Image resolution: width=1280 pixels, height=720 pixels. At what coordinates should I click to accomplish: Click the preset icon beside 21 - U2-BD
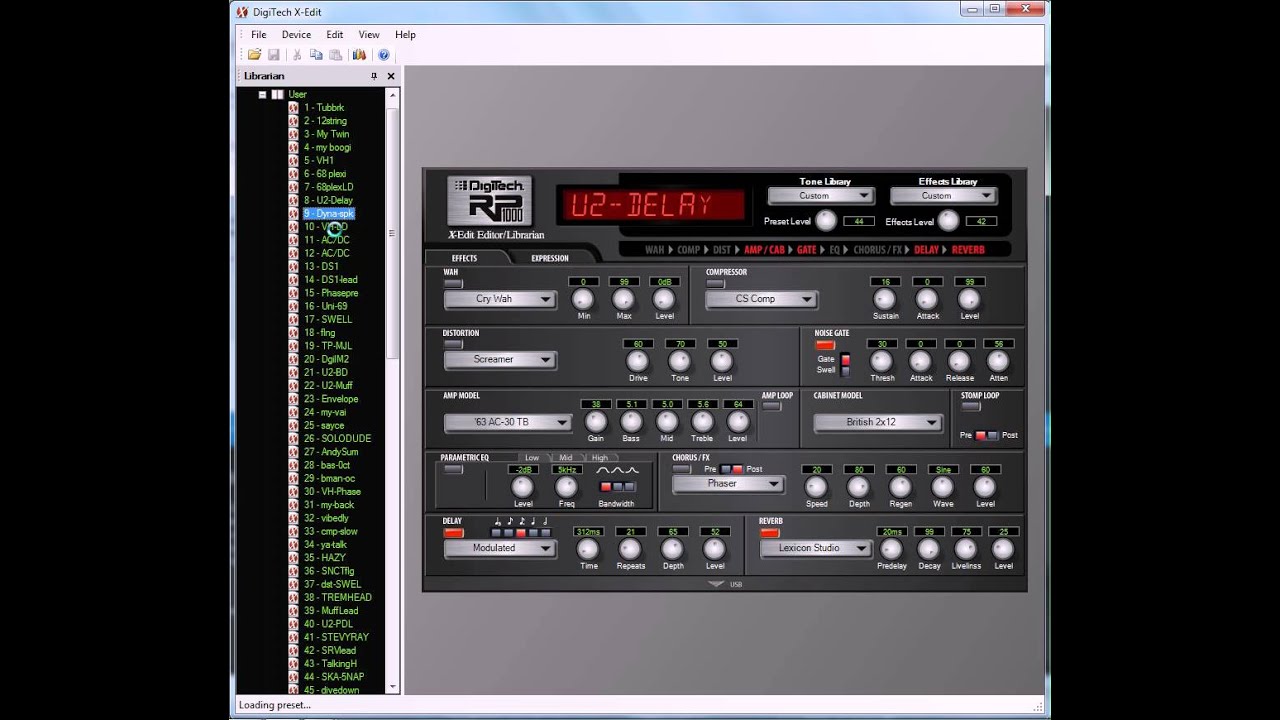tap(293, 373)
